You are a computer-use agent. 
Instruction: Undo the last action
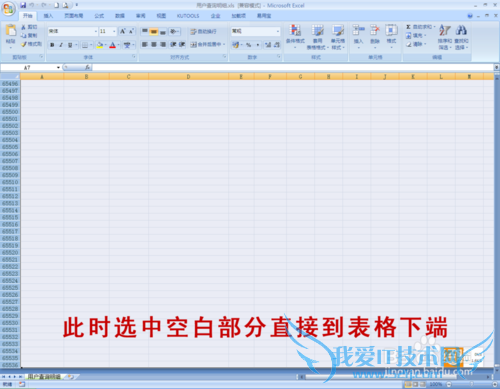pos(32,5)
